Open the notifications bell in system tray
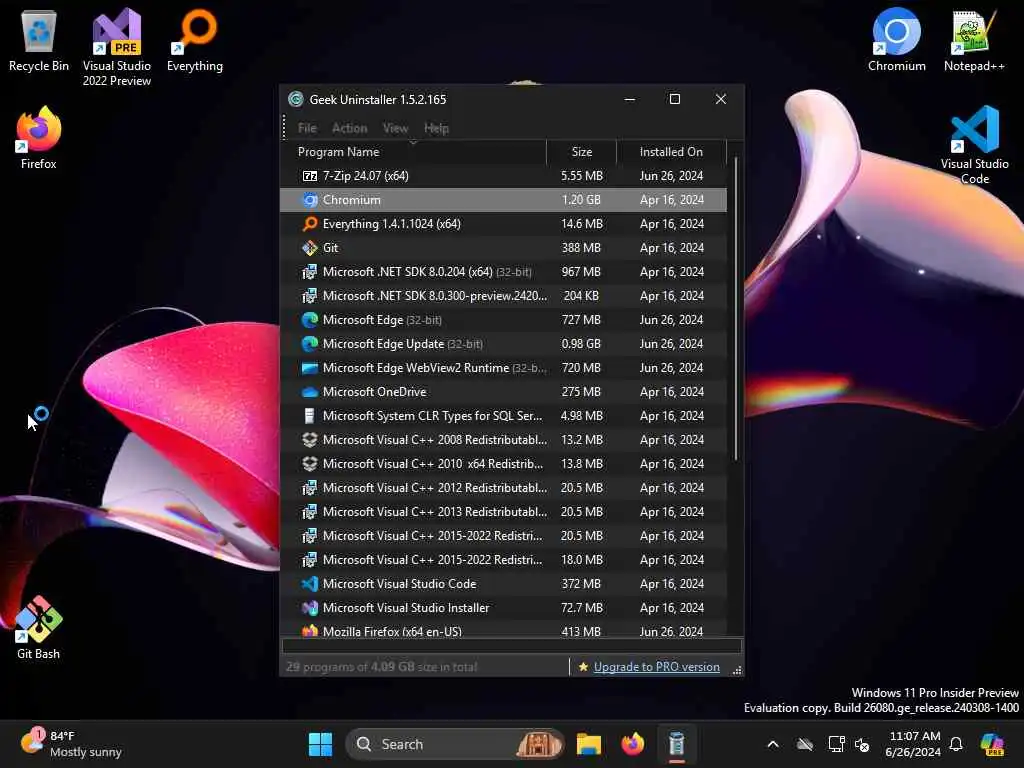Viewport: 1024px width, 768px height. 956,744
